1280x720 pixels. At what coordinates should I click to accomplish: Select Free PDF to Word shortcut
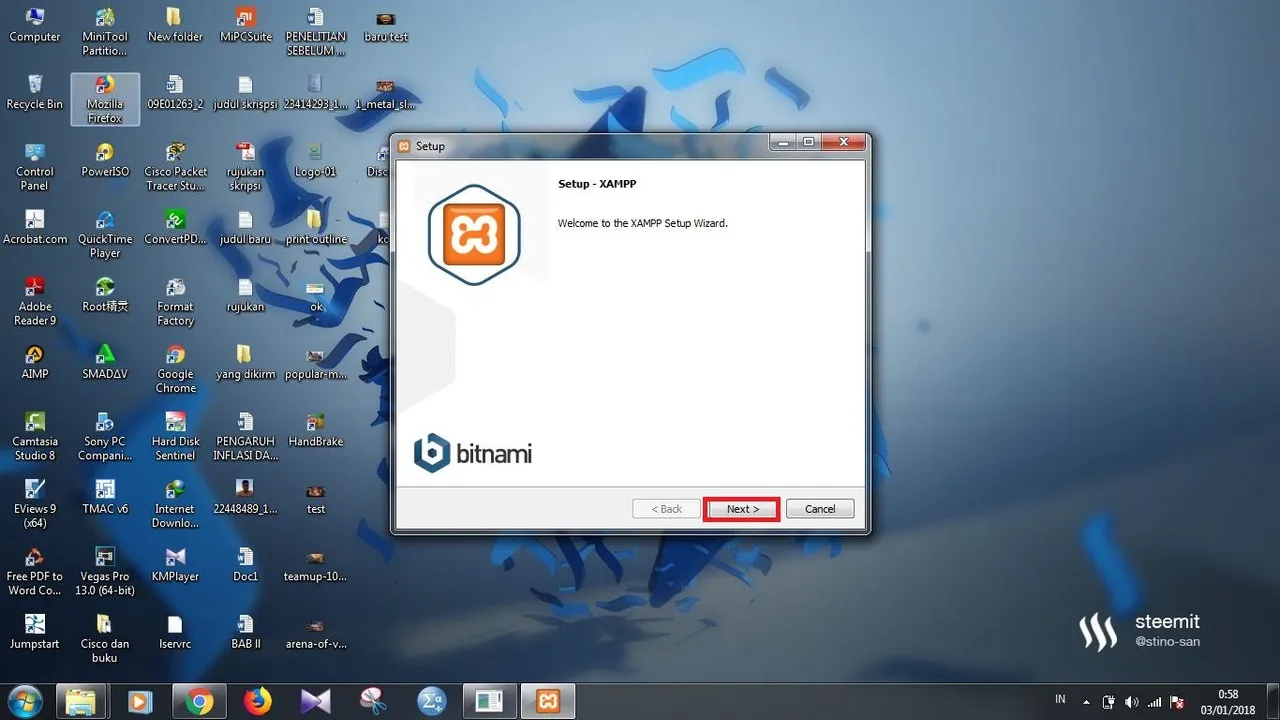click(x=35, y=572)
